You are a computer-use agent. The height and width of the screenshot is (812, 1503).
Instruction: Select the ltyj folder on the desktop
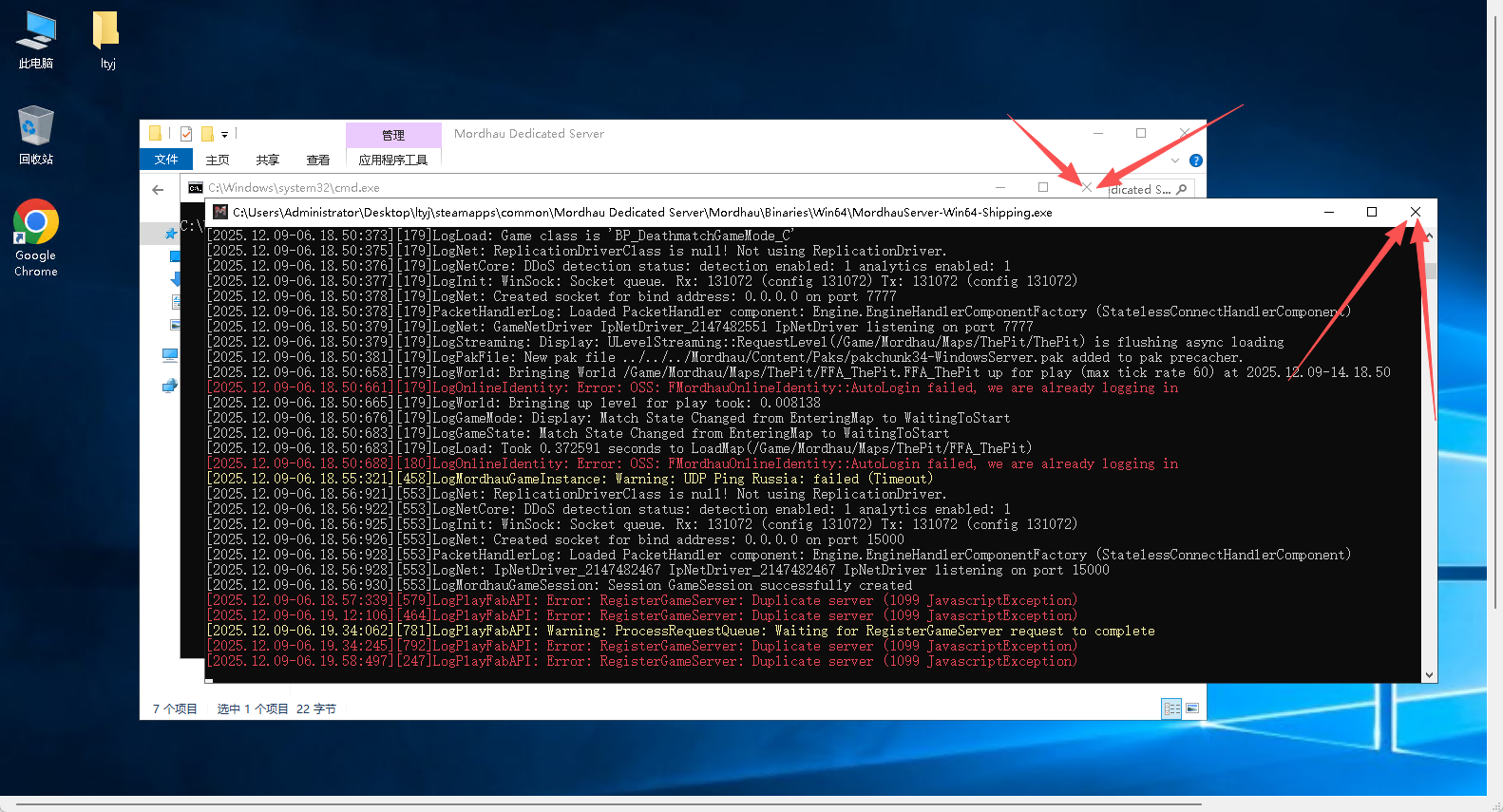tap(107, 40)
